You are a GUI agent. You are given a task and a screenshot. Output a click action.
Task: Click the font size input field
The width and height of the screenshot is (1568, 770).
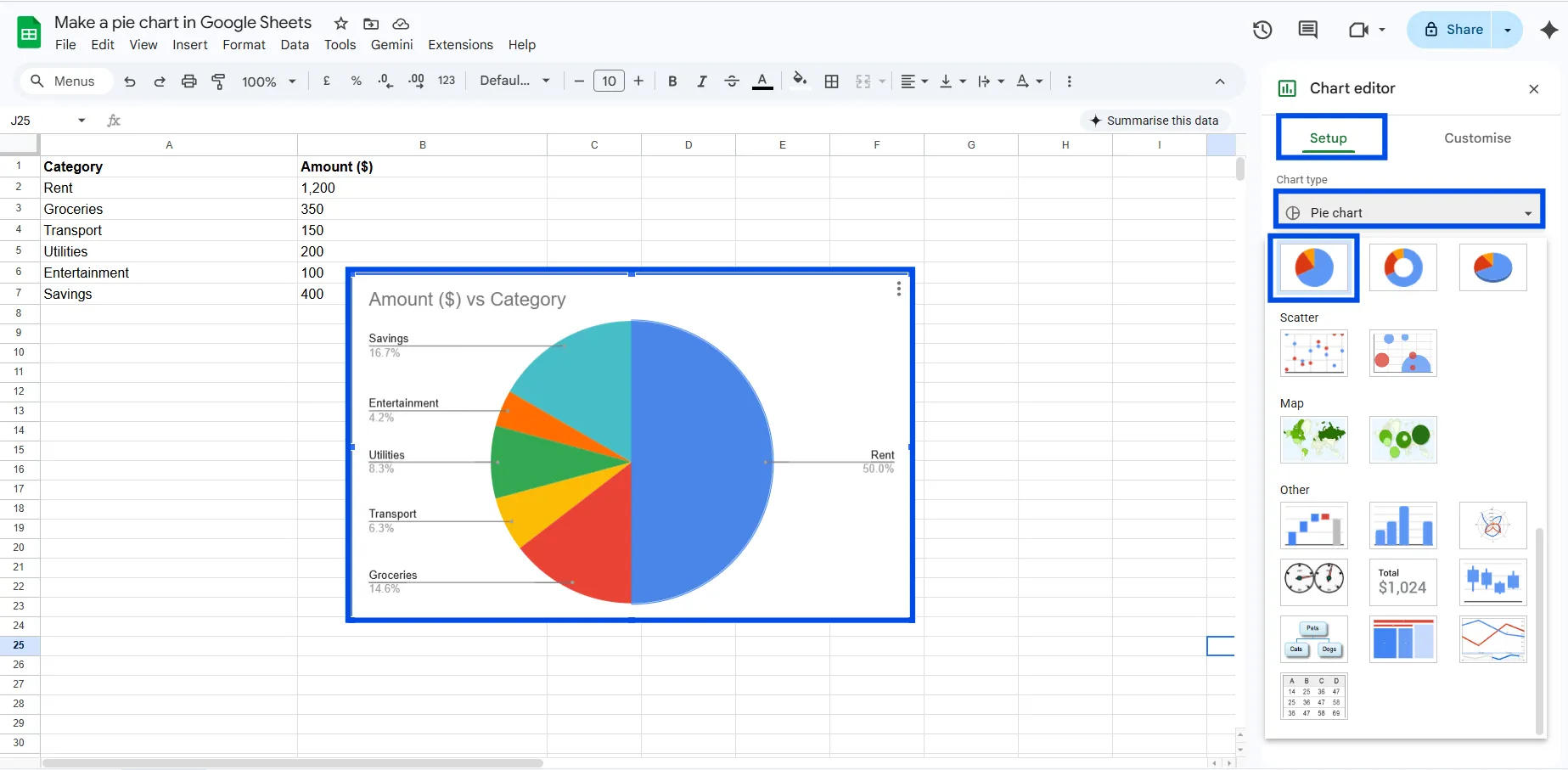coord(609,81)
